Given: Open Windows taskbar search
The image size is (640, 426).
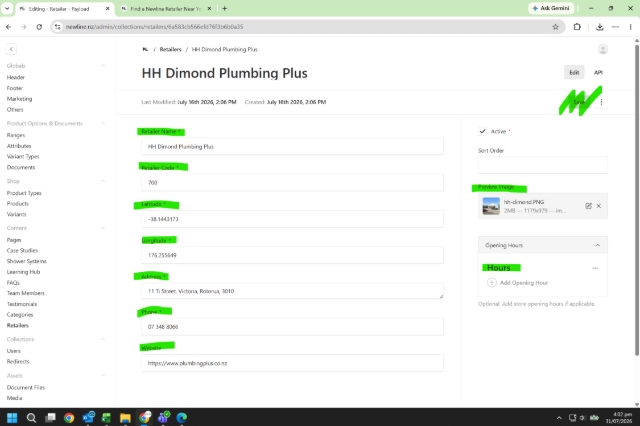Looking at the screenshot, I should coord(31,417).
